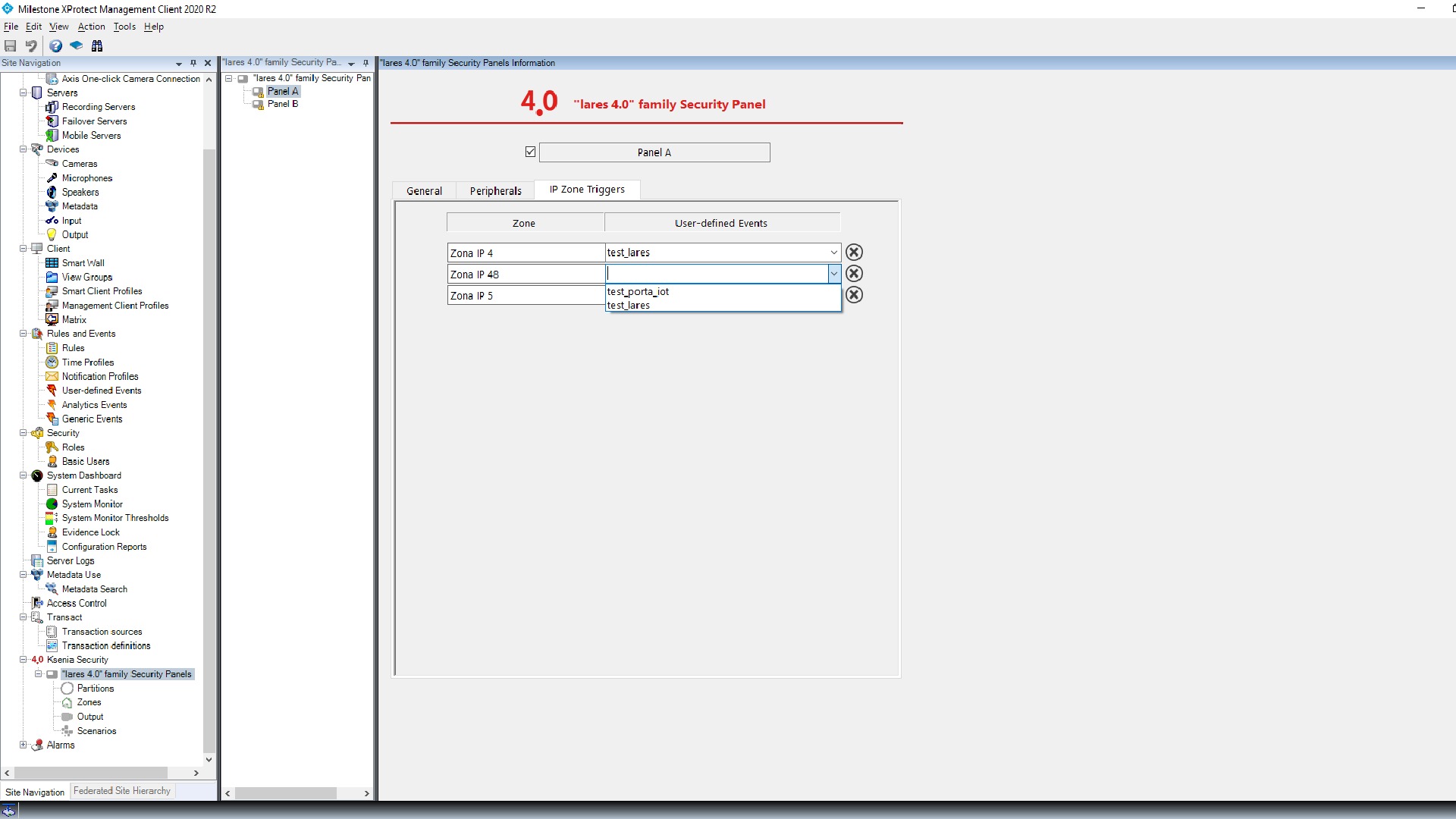Click the Failover Servers icon
This screenshot has width=1456, height=819.
52,121
